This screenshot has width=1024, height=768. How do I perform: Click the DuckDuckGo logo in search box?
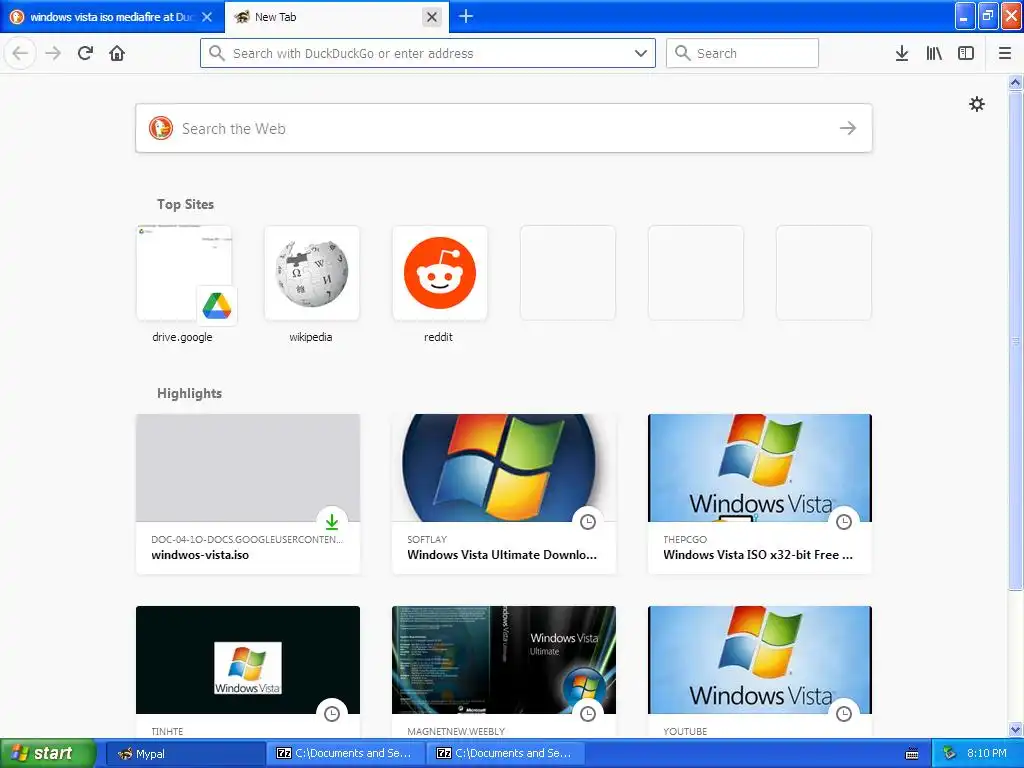pyautogui.click(x=161, y=128)
